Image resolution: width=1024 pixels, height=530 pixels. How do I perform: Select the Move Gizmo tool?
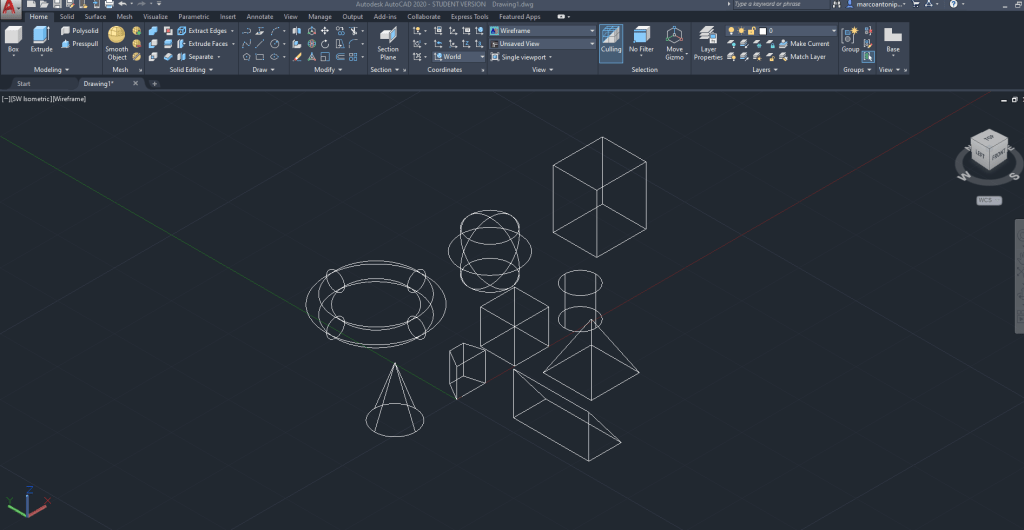tap(675, 41)
